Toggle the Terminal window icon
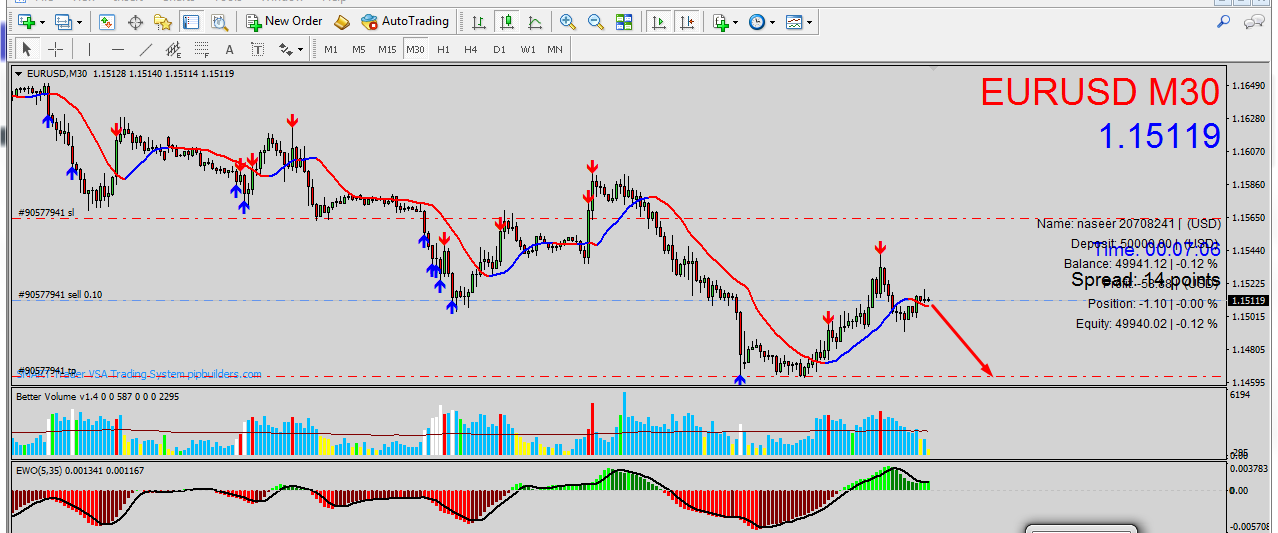1278x533 pixels. (191, 21)
